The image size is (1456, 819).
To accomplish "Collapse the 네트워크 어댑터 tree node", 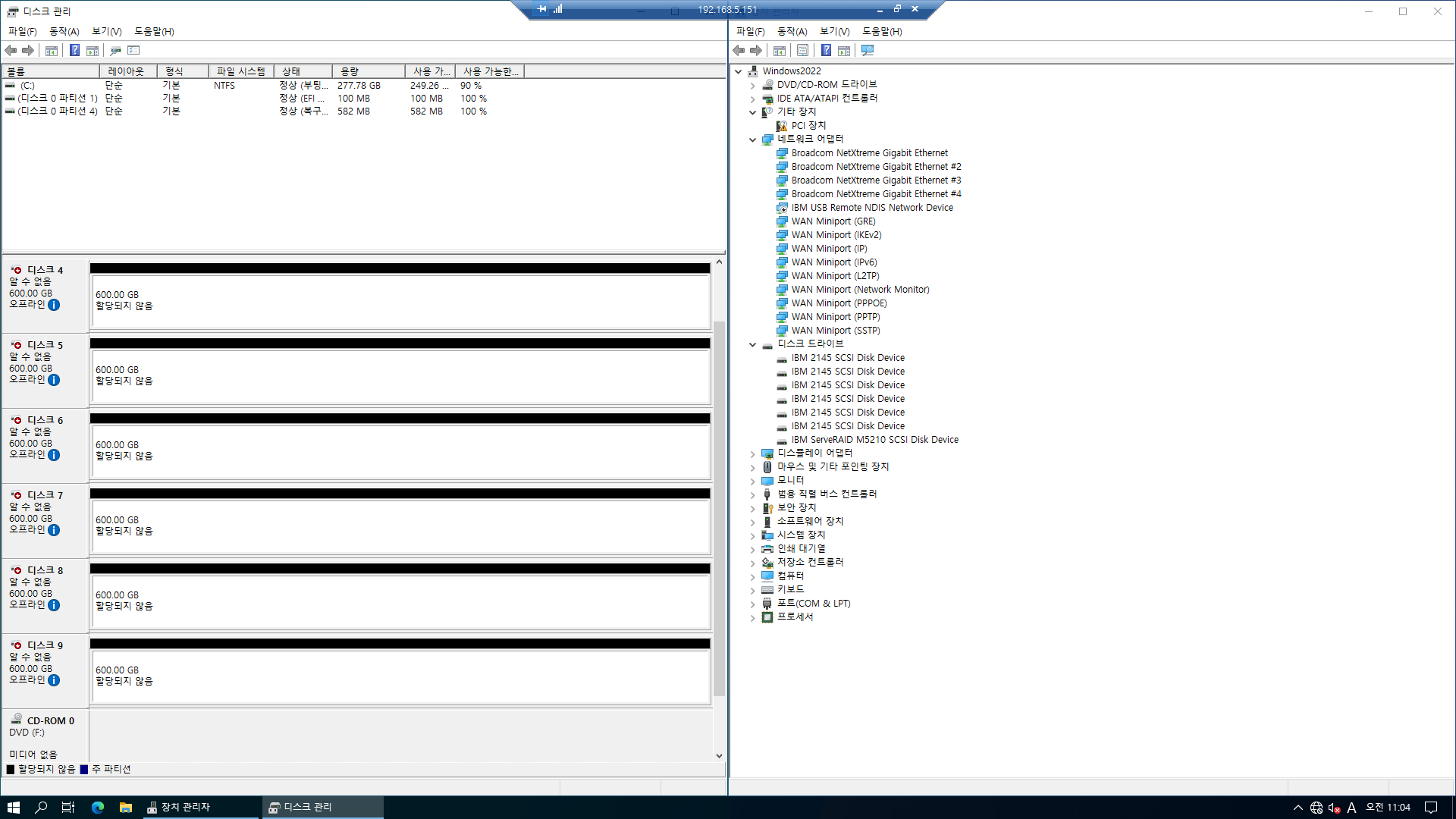I will coord(752,140).
